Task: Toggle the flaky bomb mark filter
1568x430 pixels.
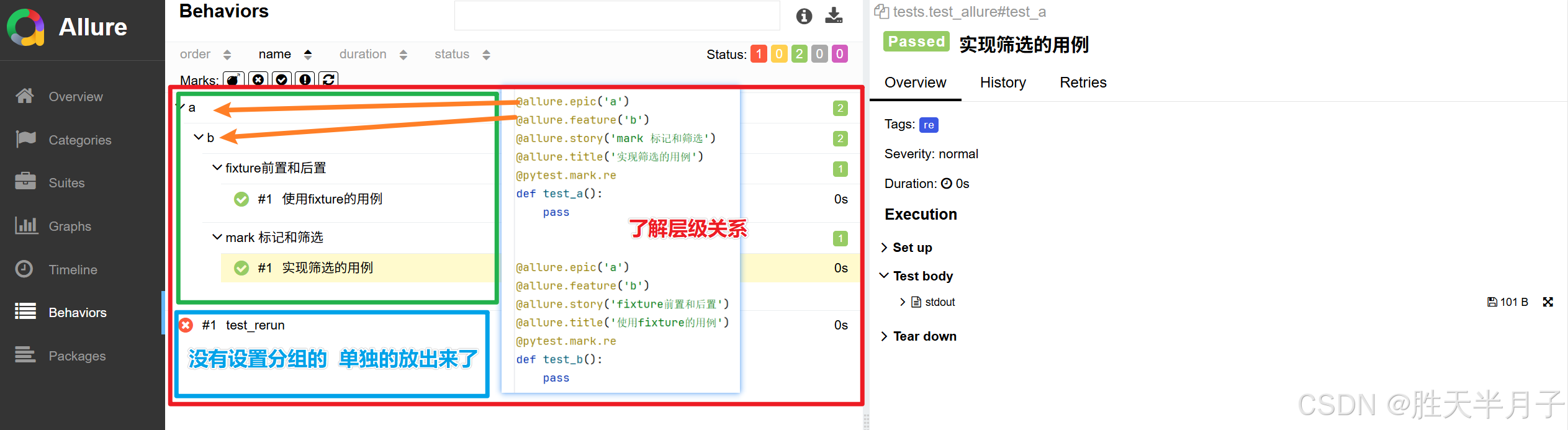Action: pyautogui.click(x=234, y=79)
